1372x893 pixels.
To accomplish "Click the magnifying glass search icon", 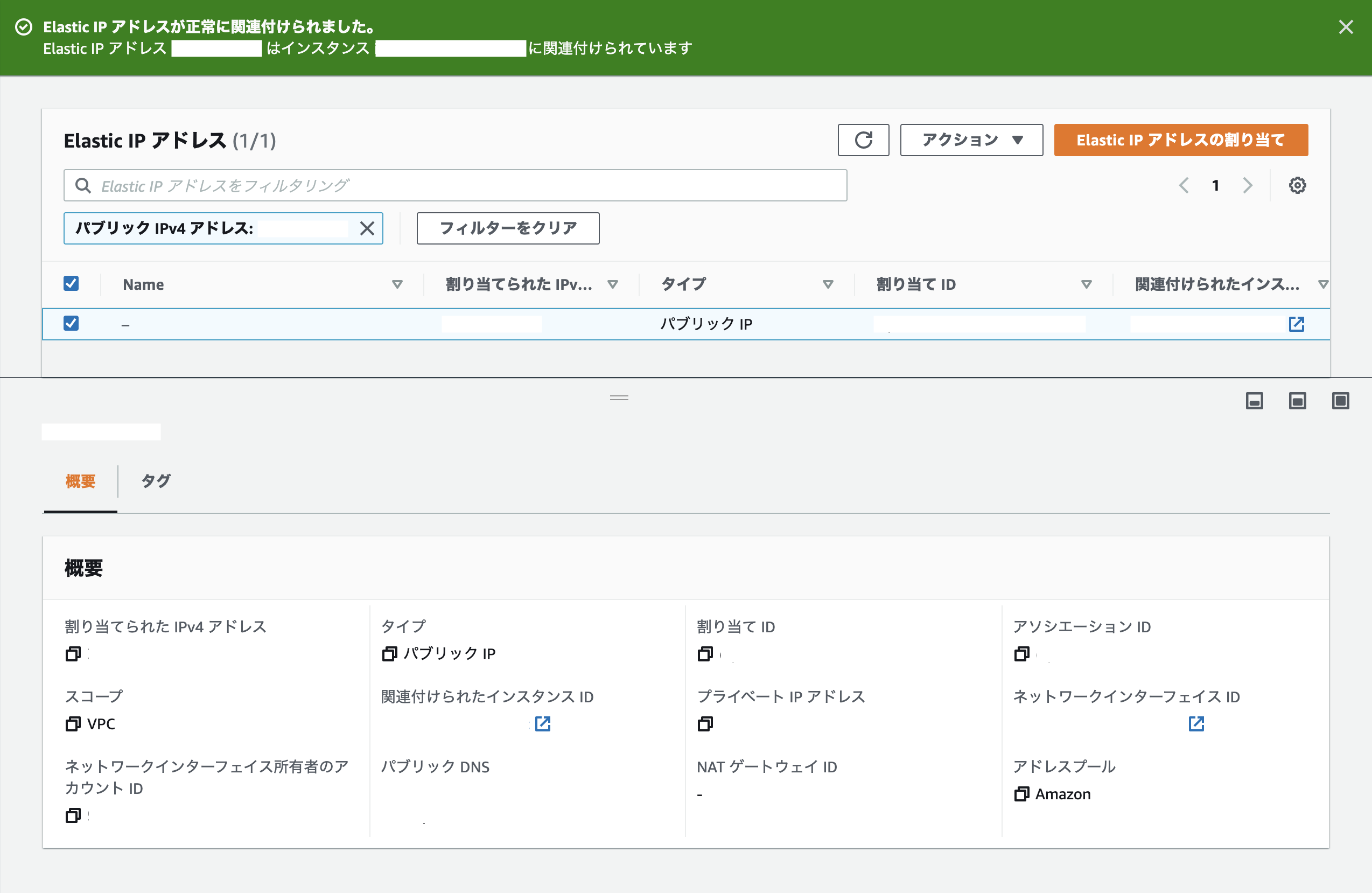I will pyautogui.click(x=83, y=186).
